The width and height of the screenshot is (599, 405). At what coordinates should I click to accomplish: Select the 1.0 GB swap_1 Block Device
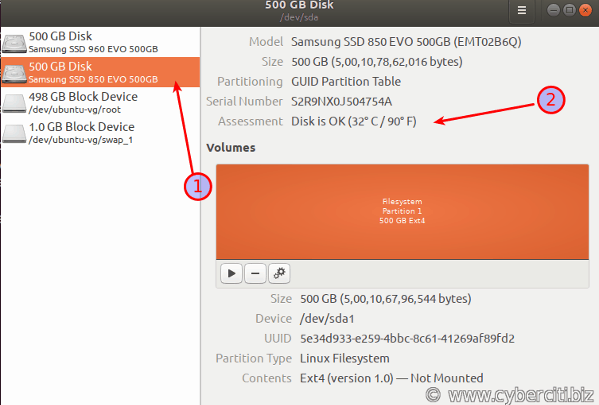[100, 133]
